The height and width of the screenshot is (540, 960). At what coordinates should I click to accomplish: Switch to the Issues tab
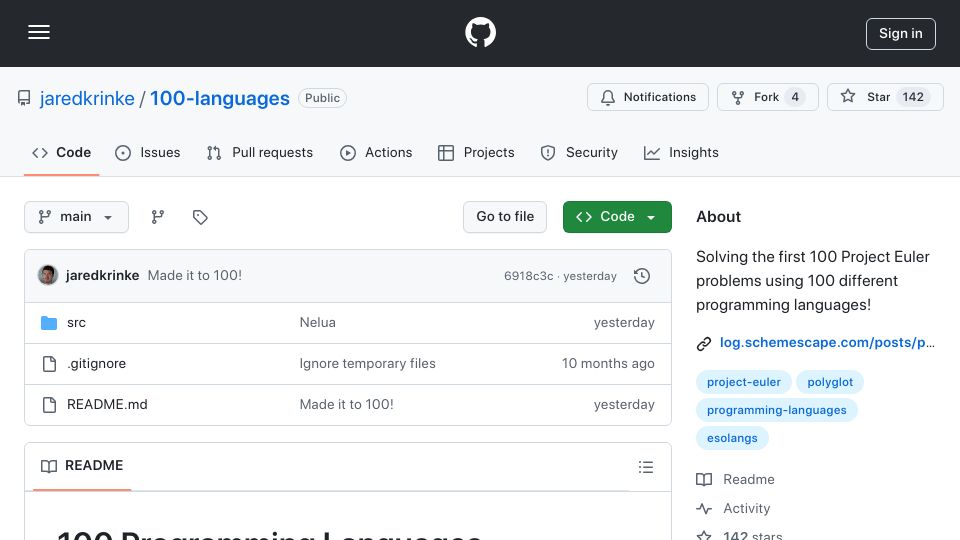click(x=148, y=152)
